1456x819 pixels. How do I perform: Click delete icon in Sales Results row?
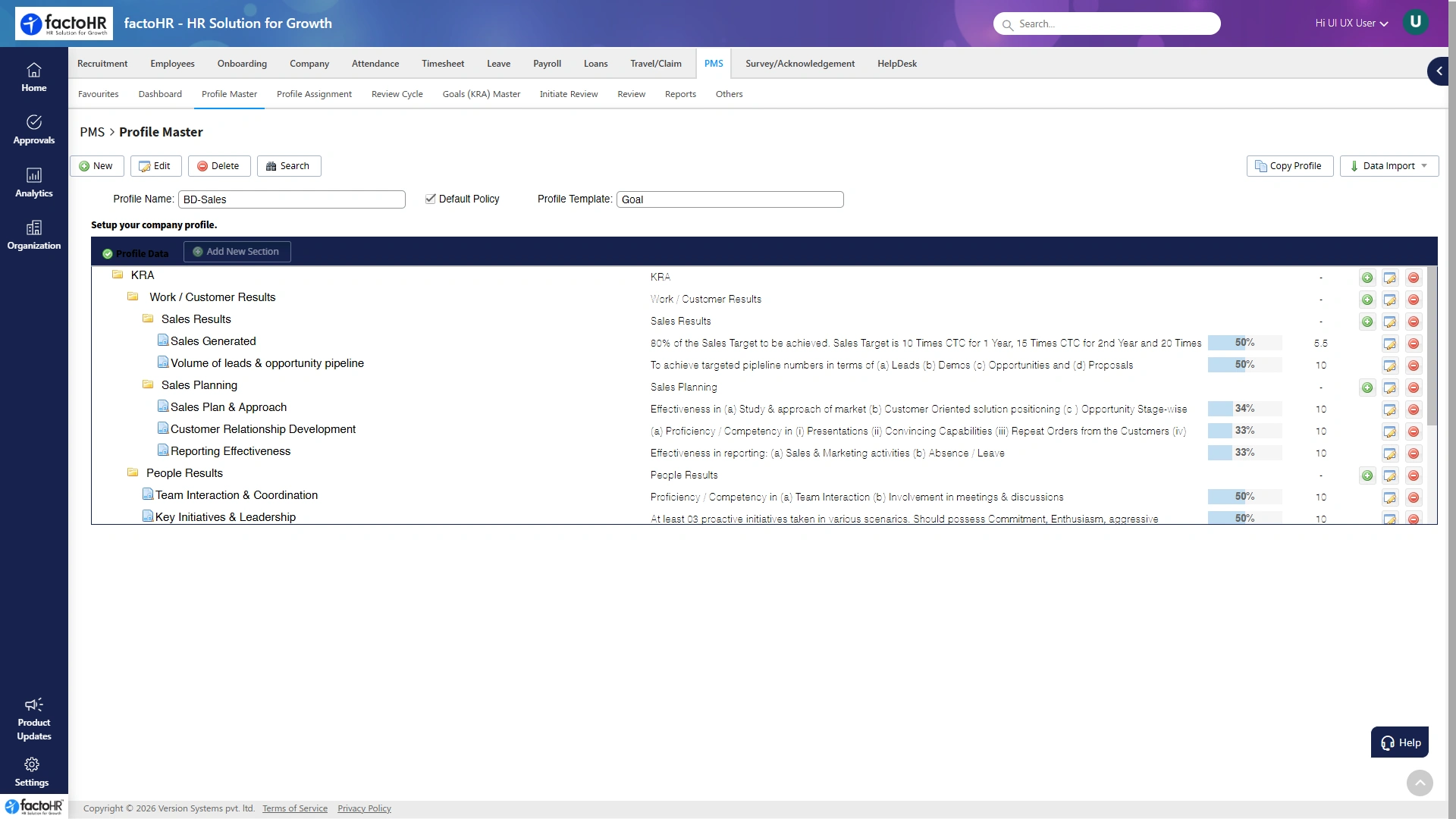tap(1414, 322)
